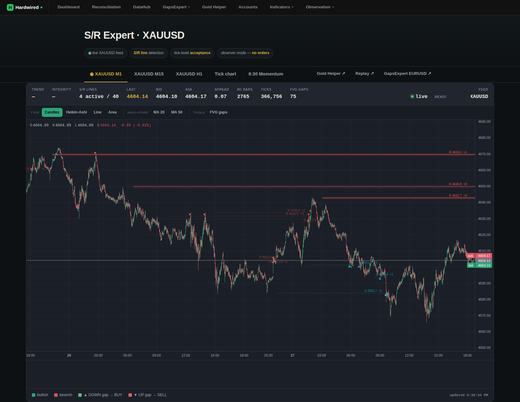520x402 pixels.
Task: Expand the Observation navigation dropdown
Action: (x=320, y=7)
